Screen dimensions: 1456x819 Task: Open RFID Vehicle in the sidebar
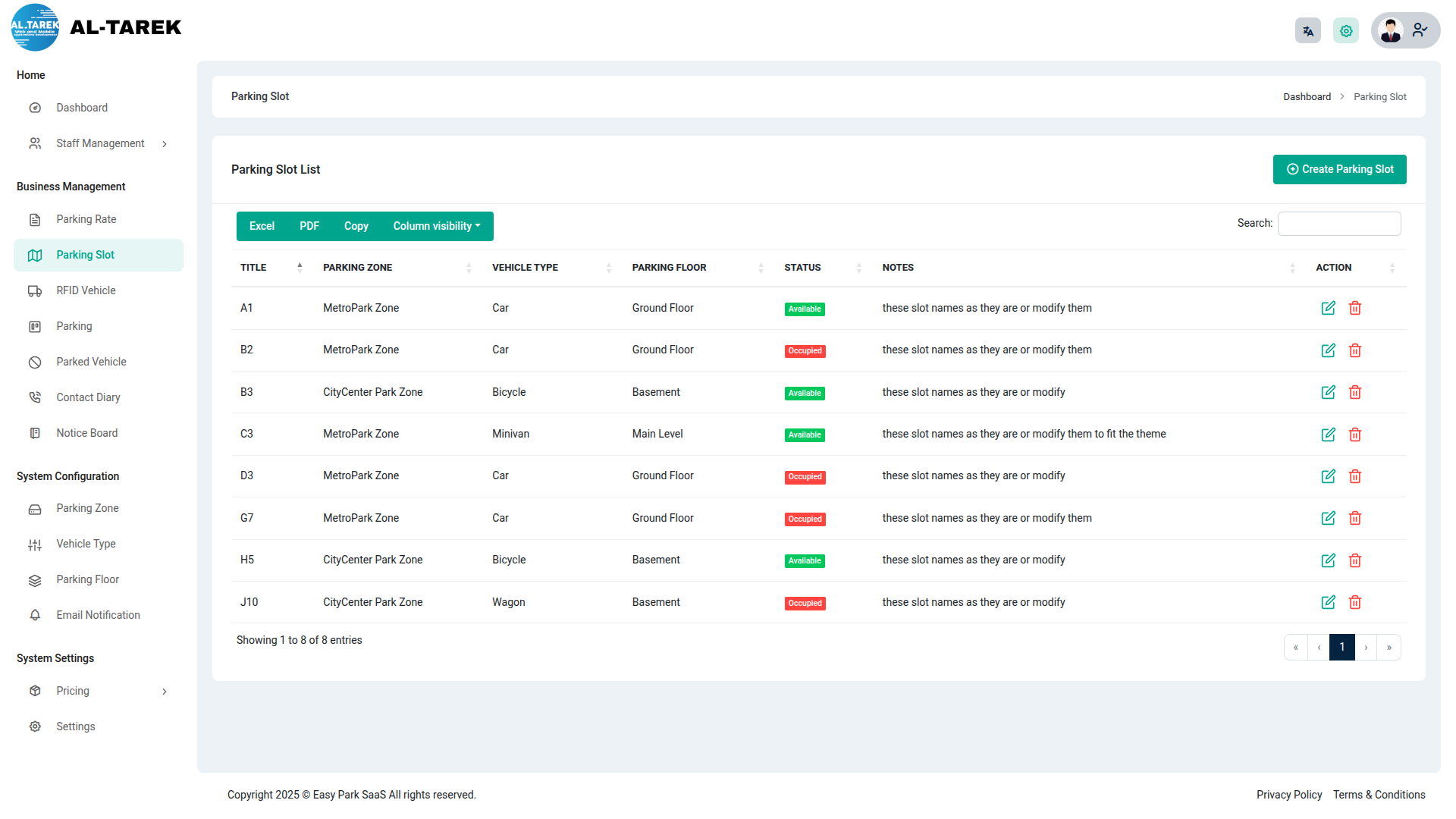86,290
